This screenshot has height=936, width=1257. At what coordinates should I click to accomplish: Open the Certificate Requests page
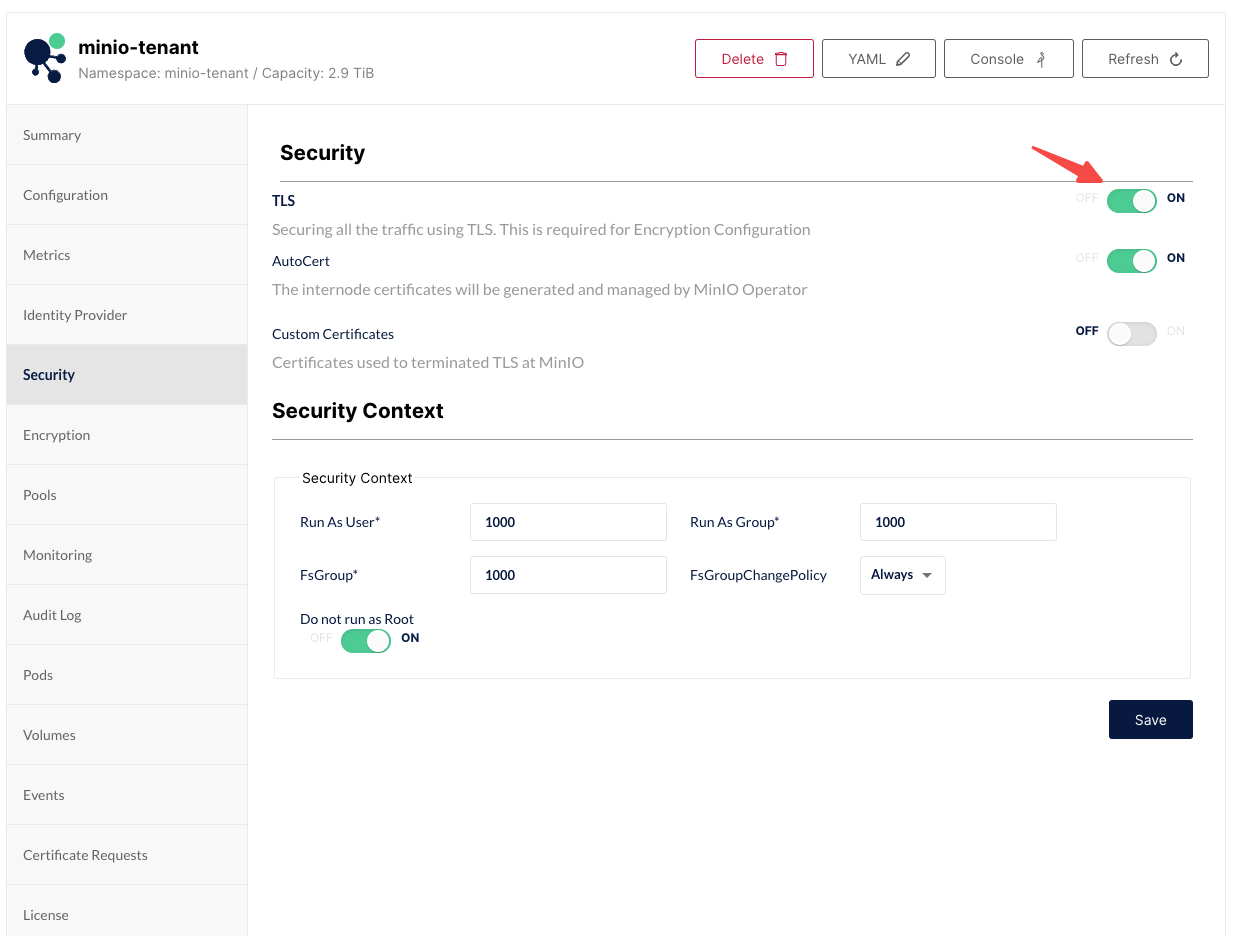click(x=85, y=854)
